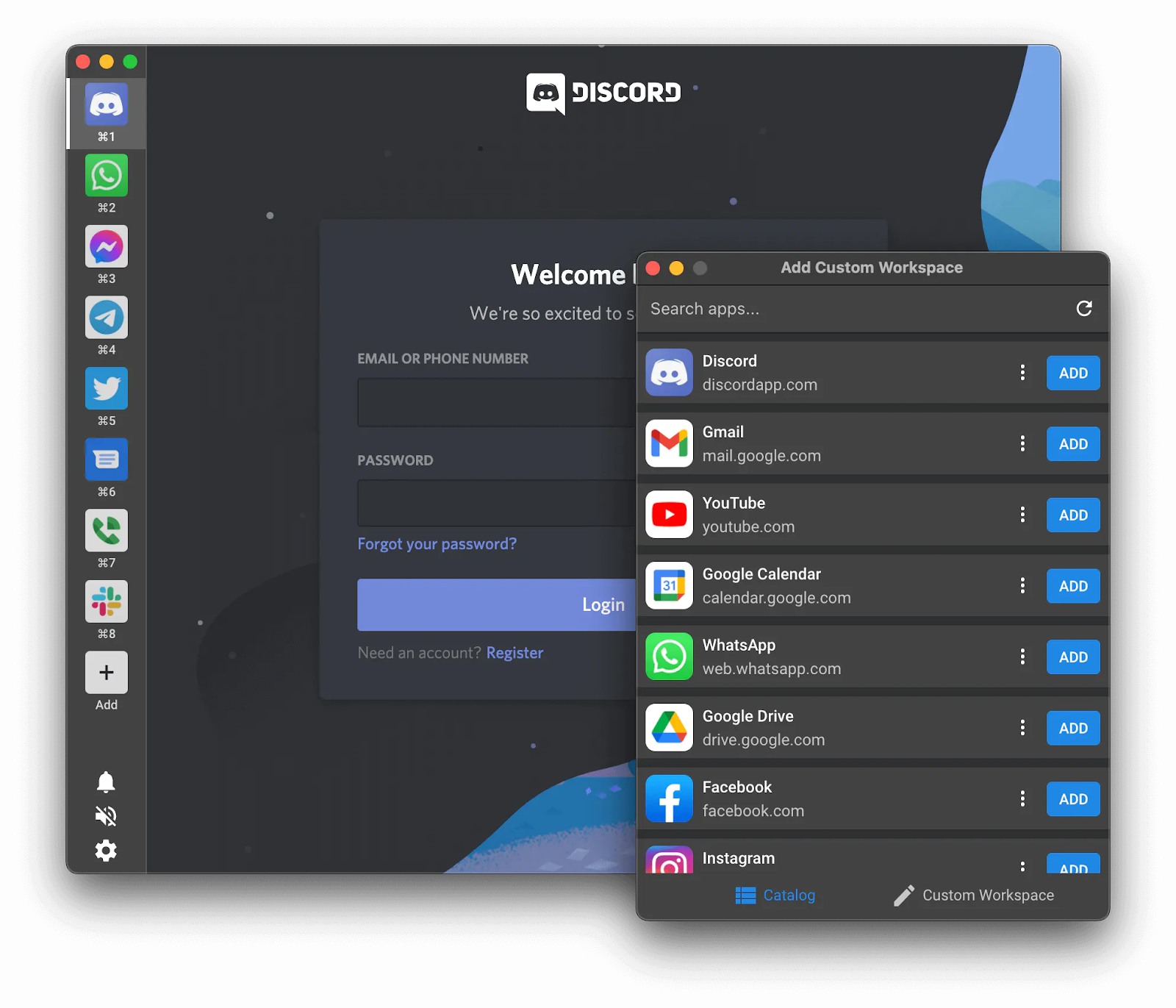Switch to the Google Voice phone workspace
The width and height of the screenshot is (1176, 1008).
pos(107,530)
